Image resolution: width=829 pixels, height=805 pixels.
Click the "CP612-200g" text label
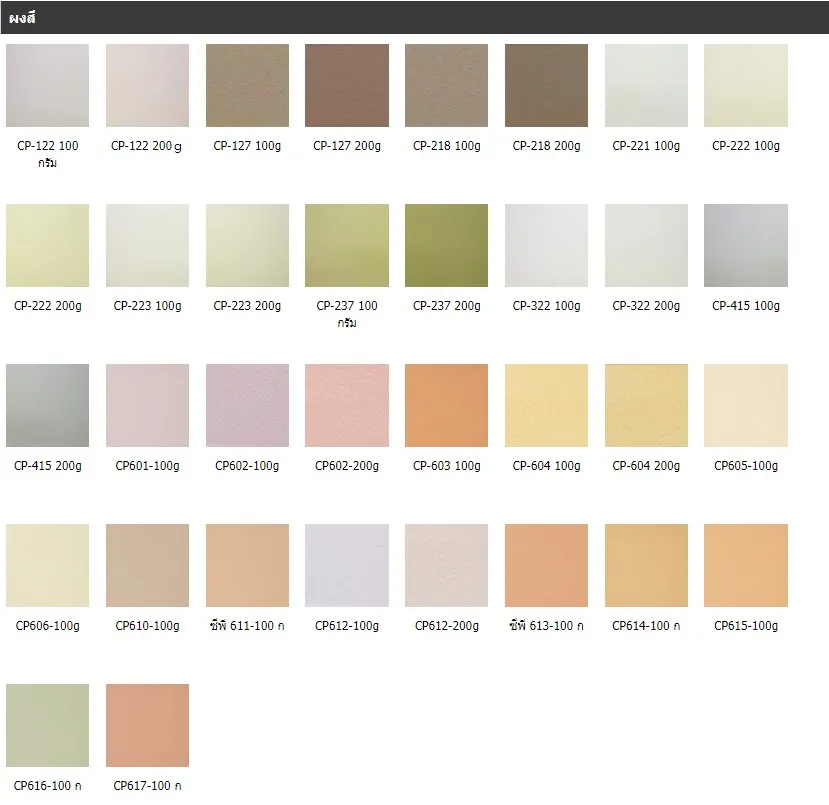point(447,626)
